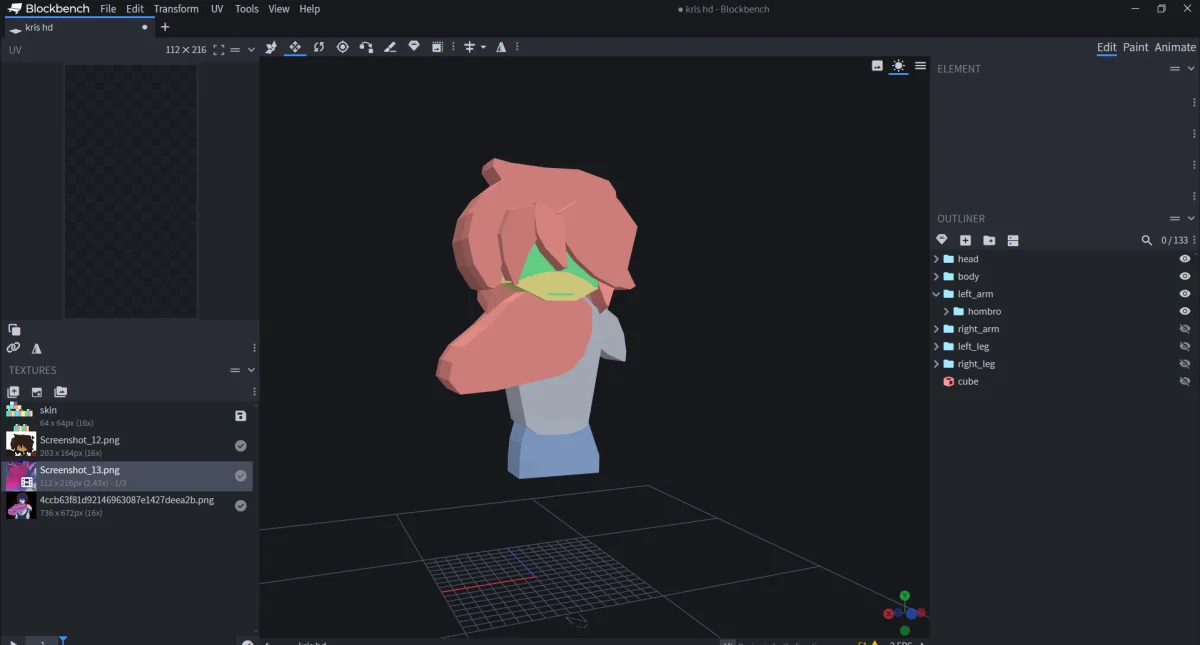Click the viewport orientation gizmo

905,613
